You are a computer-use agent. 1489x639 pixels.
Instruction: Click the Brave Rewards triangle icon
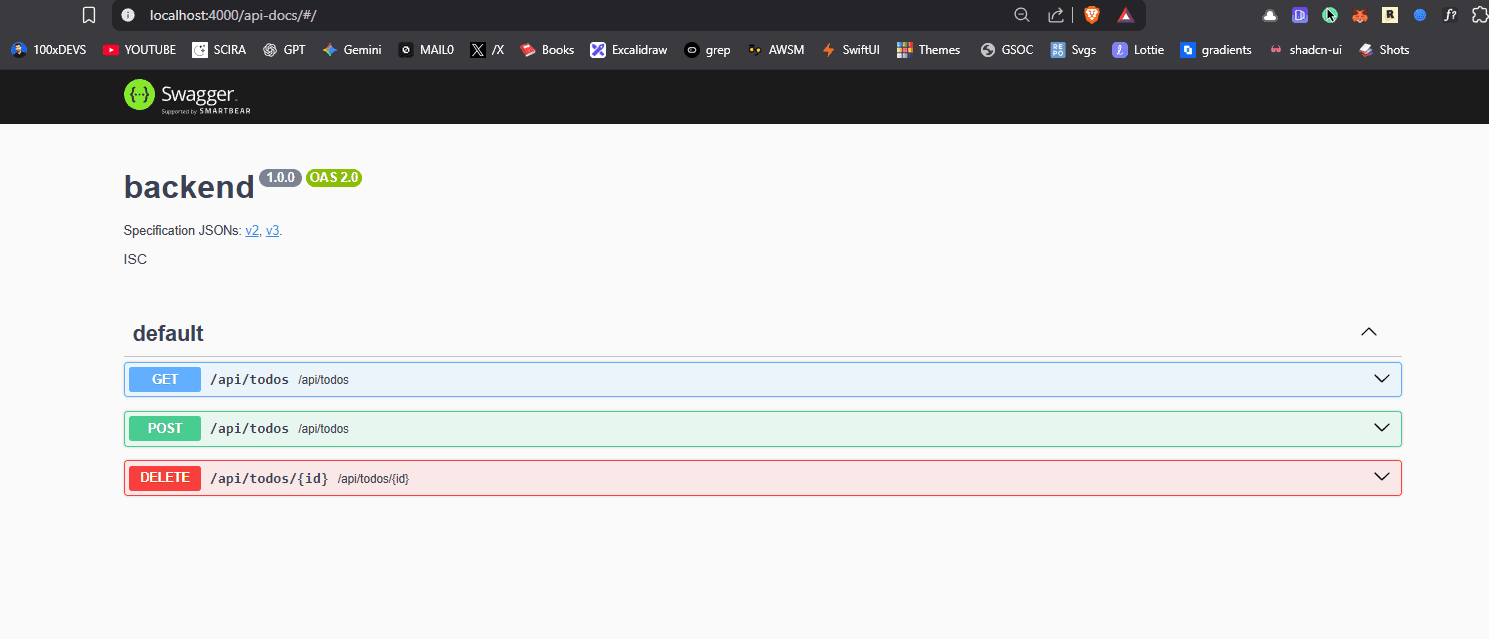1125,15
